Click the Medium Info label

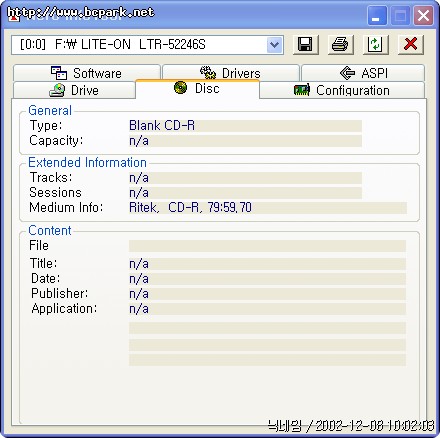pyautogui.click(x=66, y=208)
